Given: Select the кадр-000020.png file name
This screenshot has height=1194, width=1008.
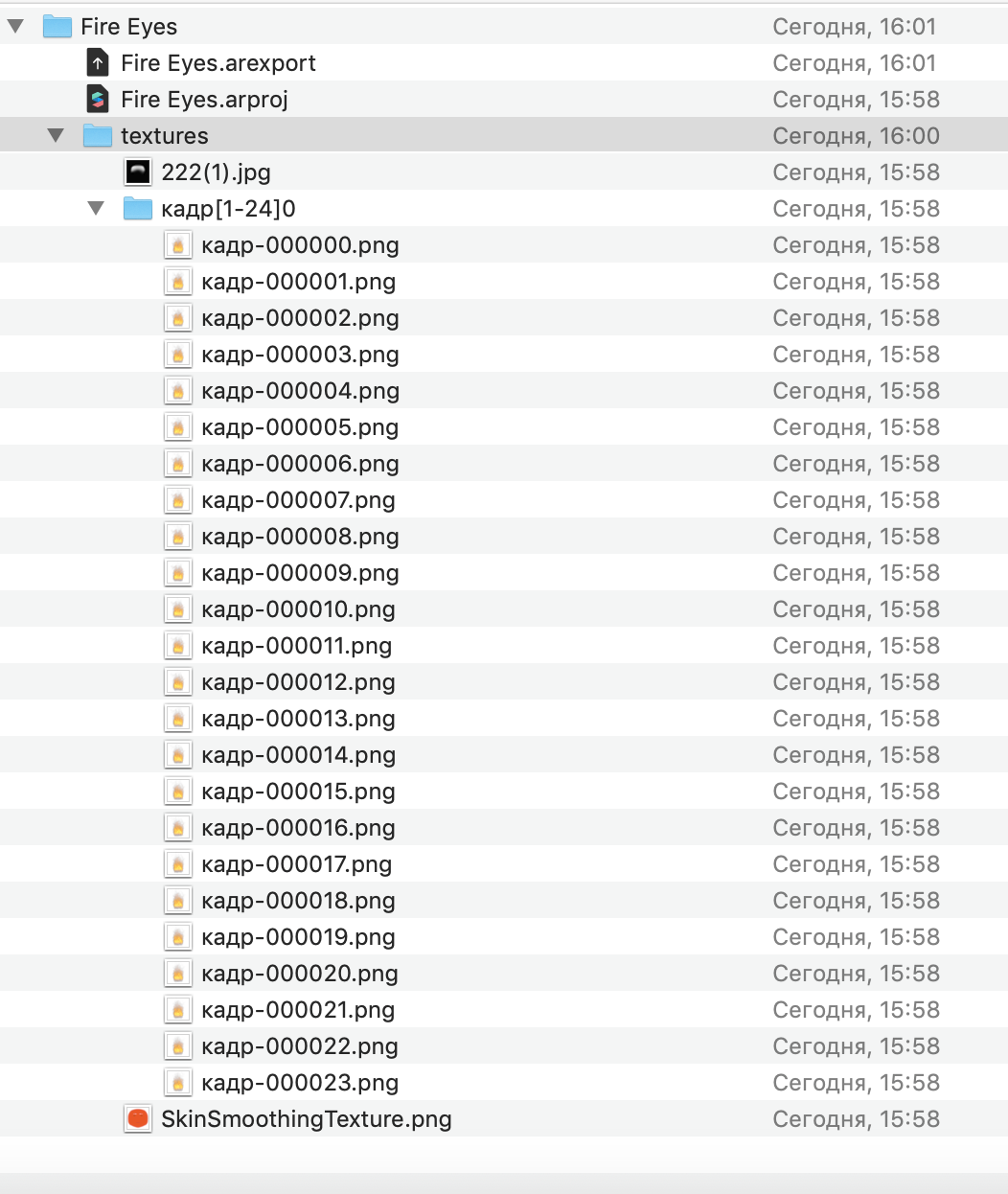Looking at the screenshot, I should (300, 974).
